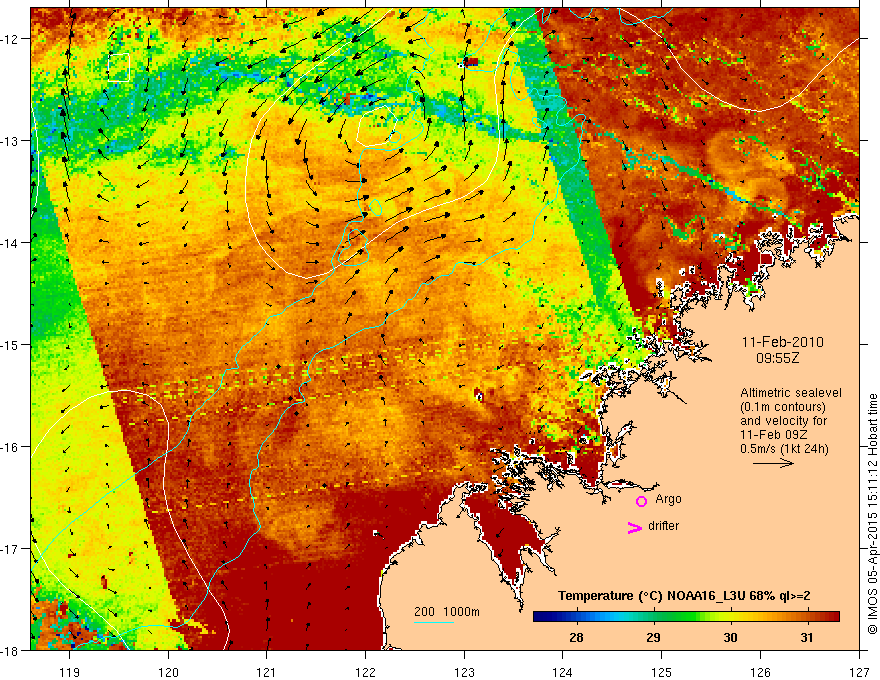Click the magenta drifter arrowhead legend marker
The width and height of the screenshot is (880, 680).
635,527
